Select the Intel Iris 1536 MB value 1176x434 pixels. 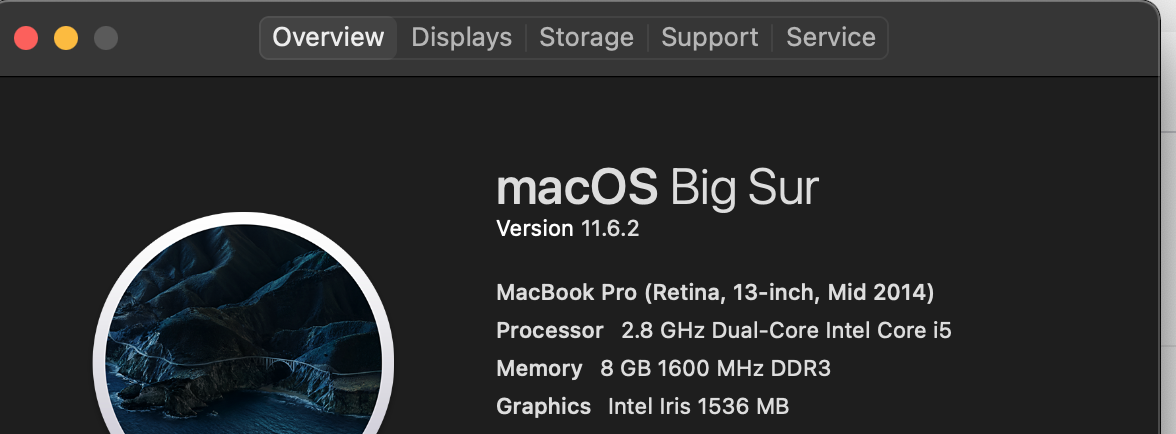coord(698,407)
